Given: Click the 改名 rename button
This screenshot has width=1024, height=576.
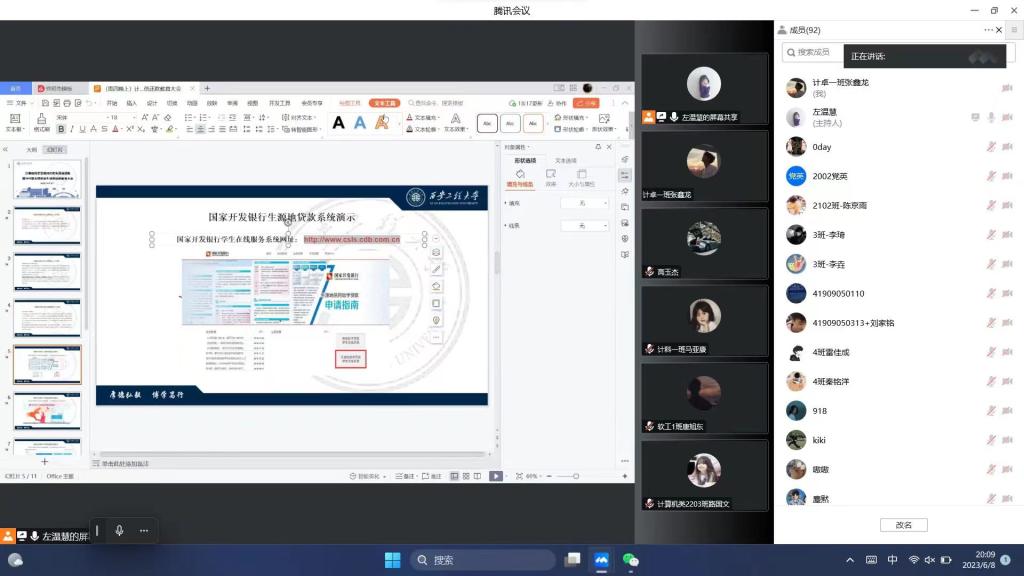Looking at the screenshot, I should 903,525.
